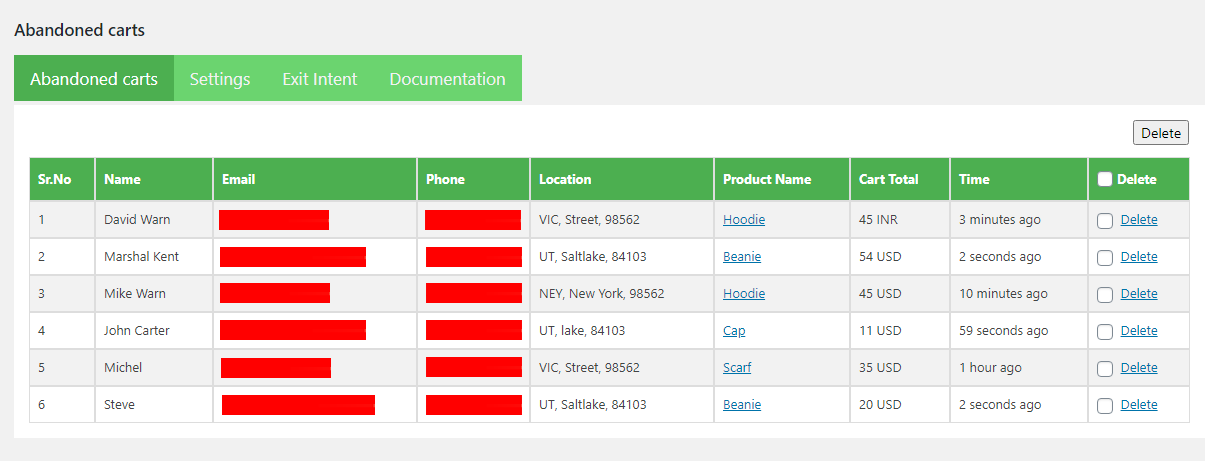
Task: Click the Cart Total column header
Action: tap(900, 179)
